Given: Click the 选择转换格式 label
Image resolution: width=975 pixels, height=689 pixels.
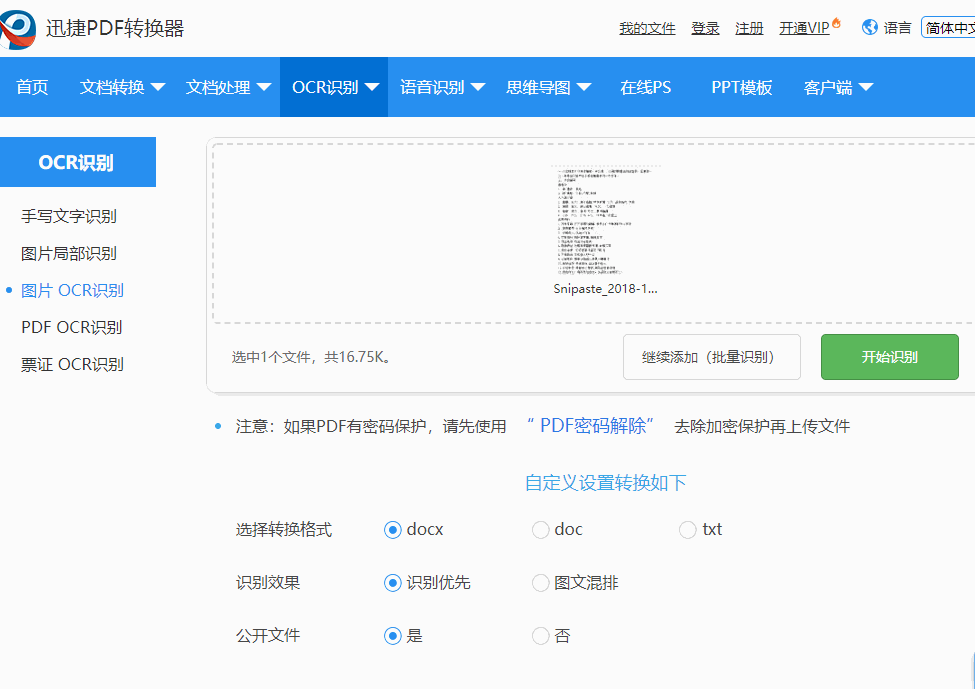Looking at the screenshot, I should pos(284,530).
